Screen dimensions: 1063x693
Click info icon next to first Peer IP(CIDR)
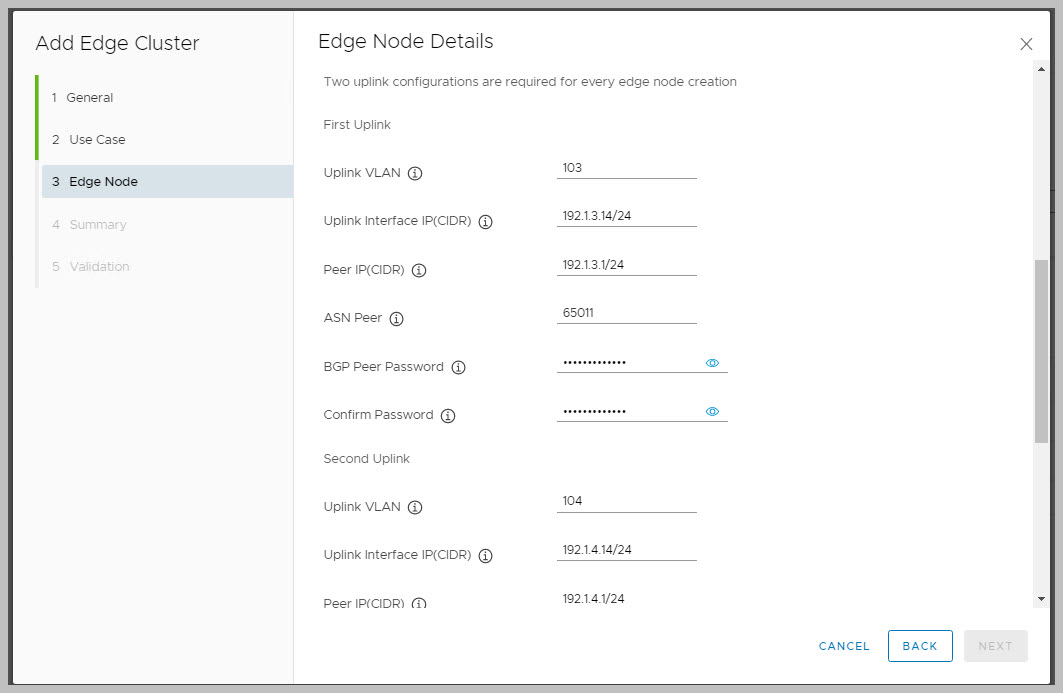[419, 271]
